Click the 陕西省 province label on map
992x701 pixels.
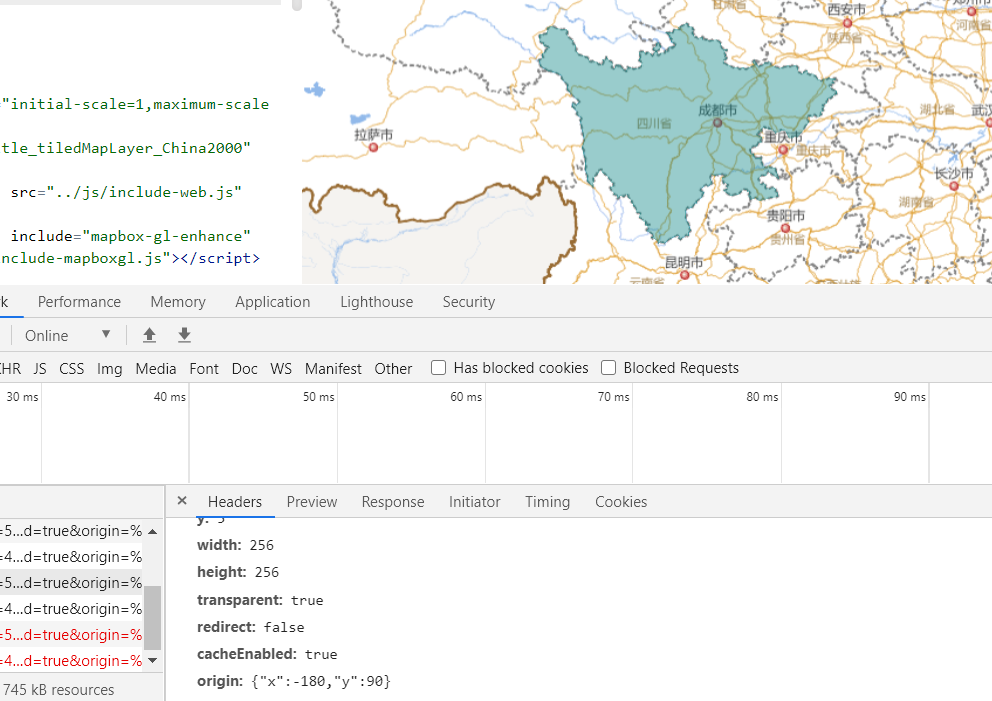pos(845,38)
